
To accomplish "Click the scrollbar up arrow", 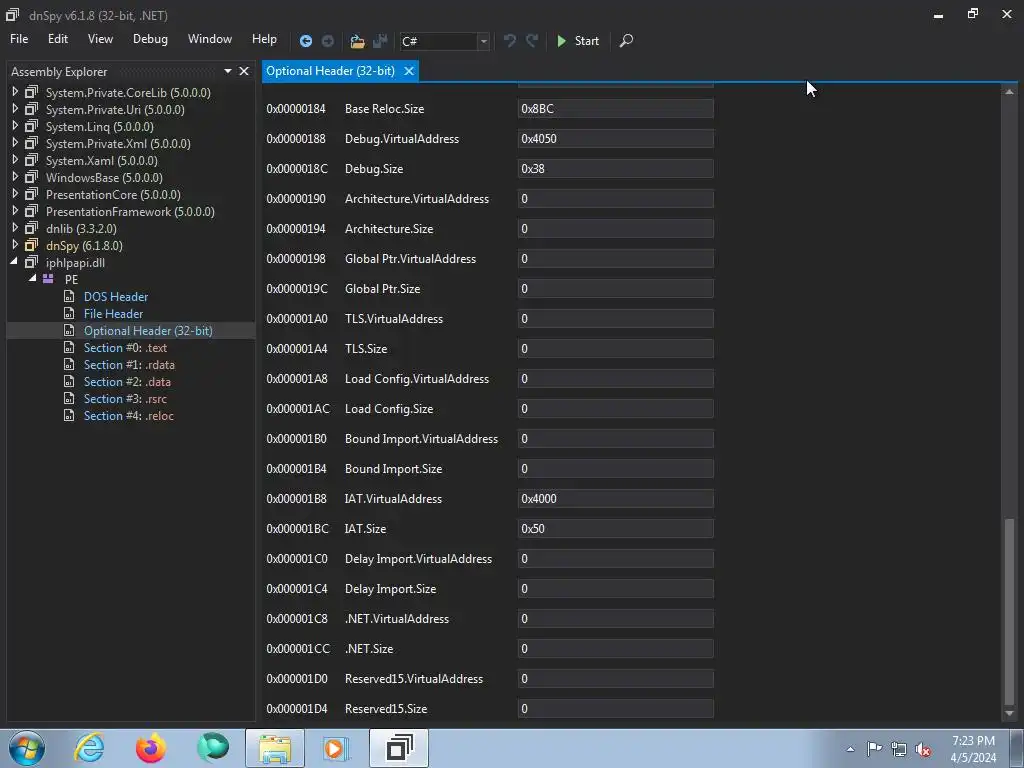I will (x=1010, y=92).
